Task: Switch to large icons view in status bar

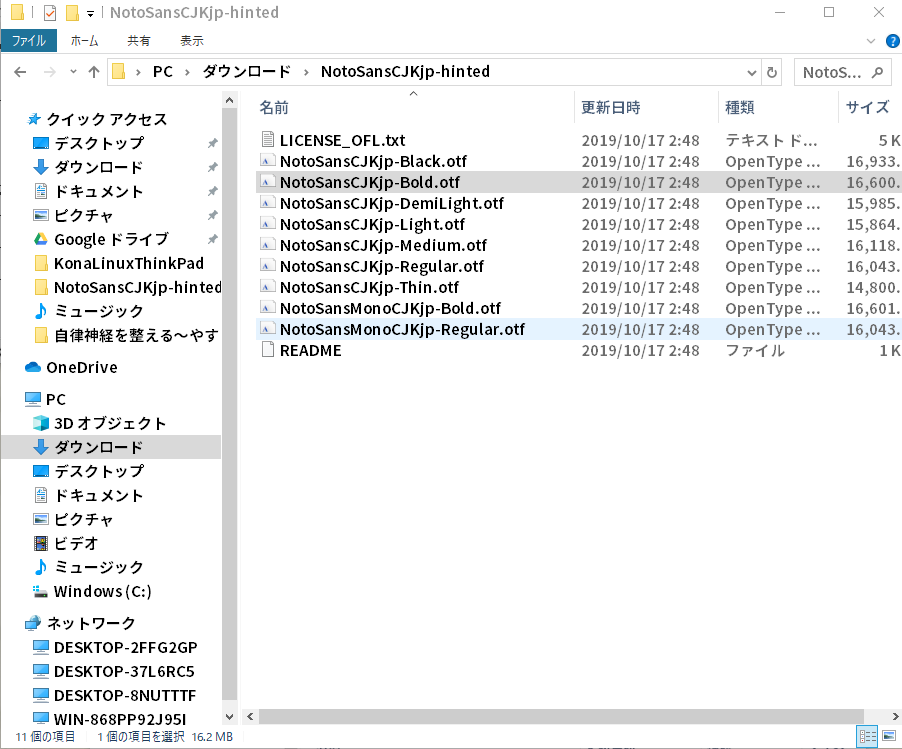Action: (889, 736)
